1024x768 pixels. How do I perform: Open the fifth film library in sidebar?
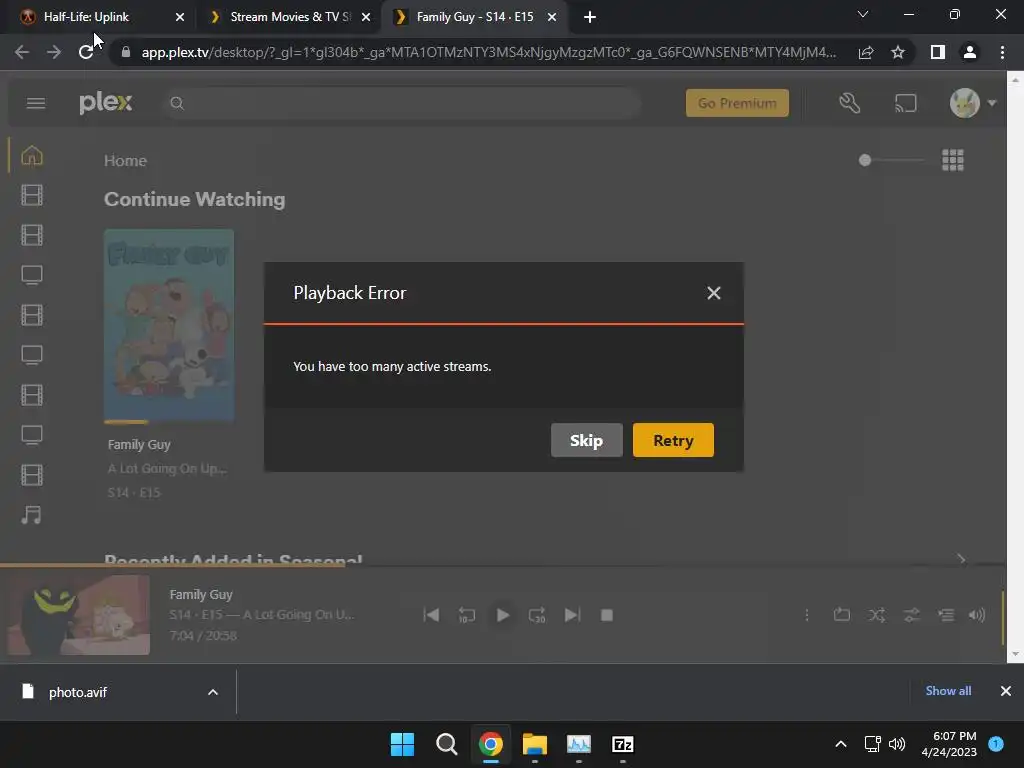[x=31, y=475]
